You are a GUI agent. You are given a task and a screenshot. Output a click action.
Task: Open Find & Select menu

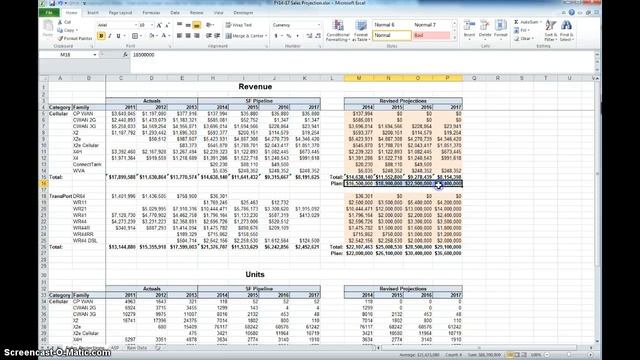click(x=566, y=30)
